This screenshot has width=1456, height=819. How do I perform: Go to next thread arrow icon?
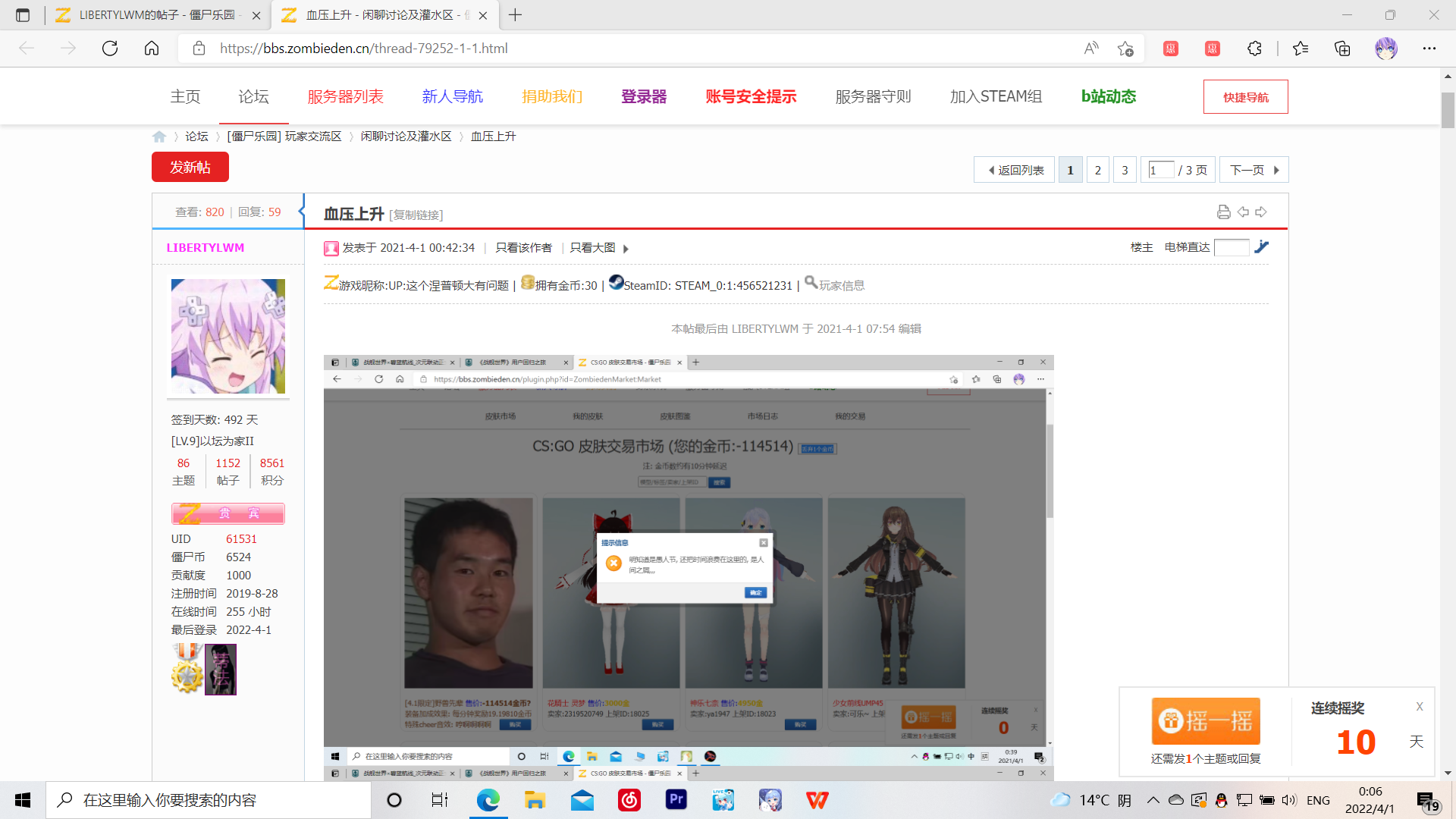click(x=1261, y=212)
